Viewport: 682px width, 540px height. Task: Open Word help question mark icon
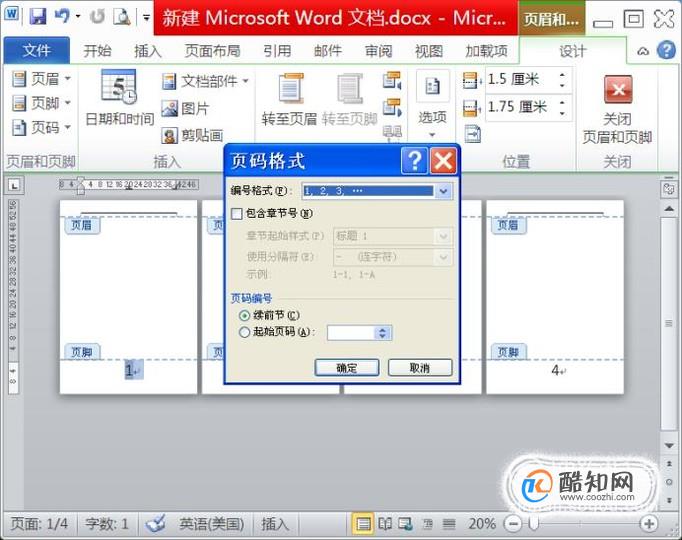tap(666, 50)
